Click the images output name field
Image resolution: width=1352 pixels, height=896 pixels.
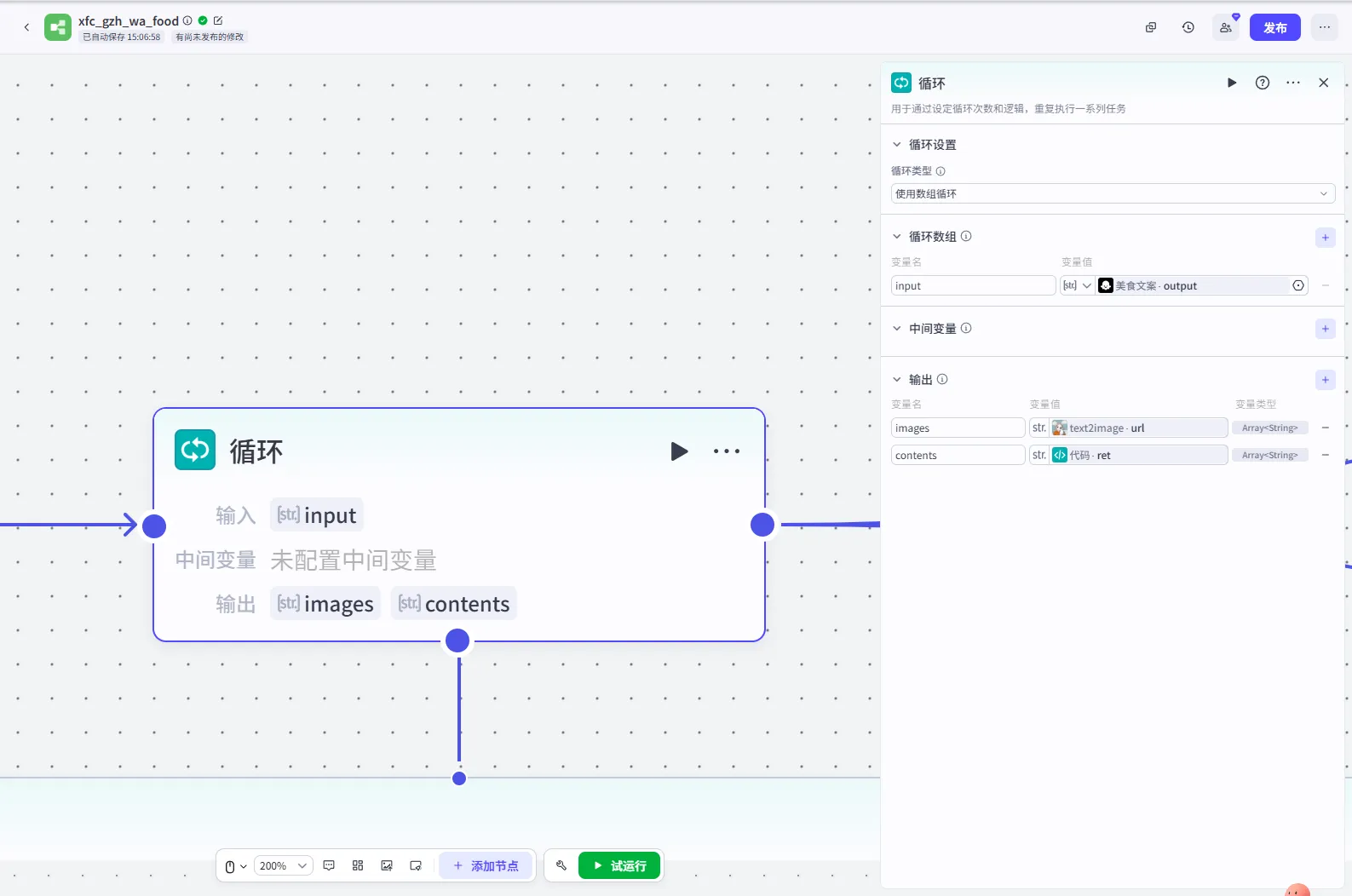958,428
